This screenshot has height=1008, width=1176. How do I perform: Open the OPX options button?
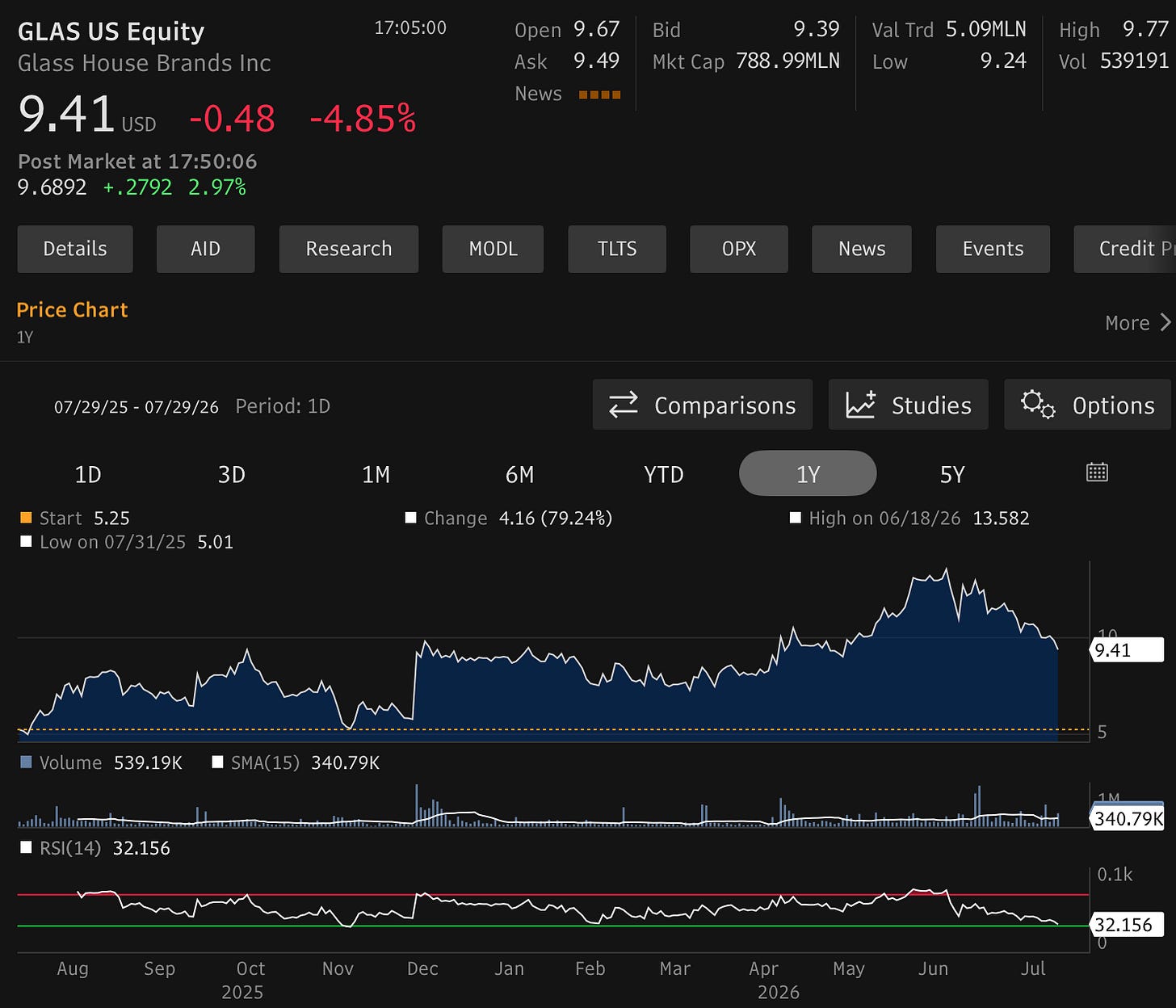pyautogui.click(x=739, y=249)
